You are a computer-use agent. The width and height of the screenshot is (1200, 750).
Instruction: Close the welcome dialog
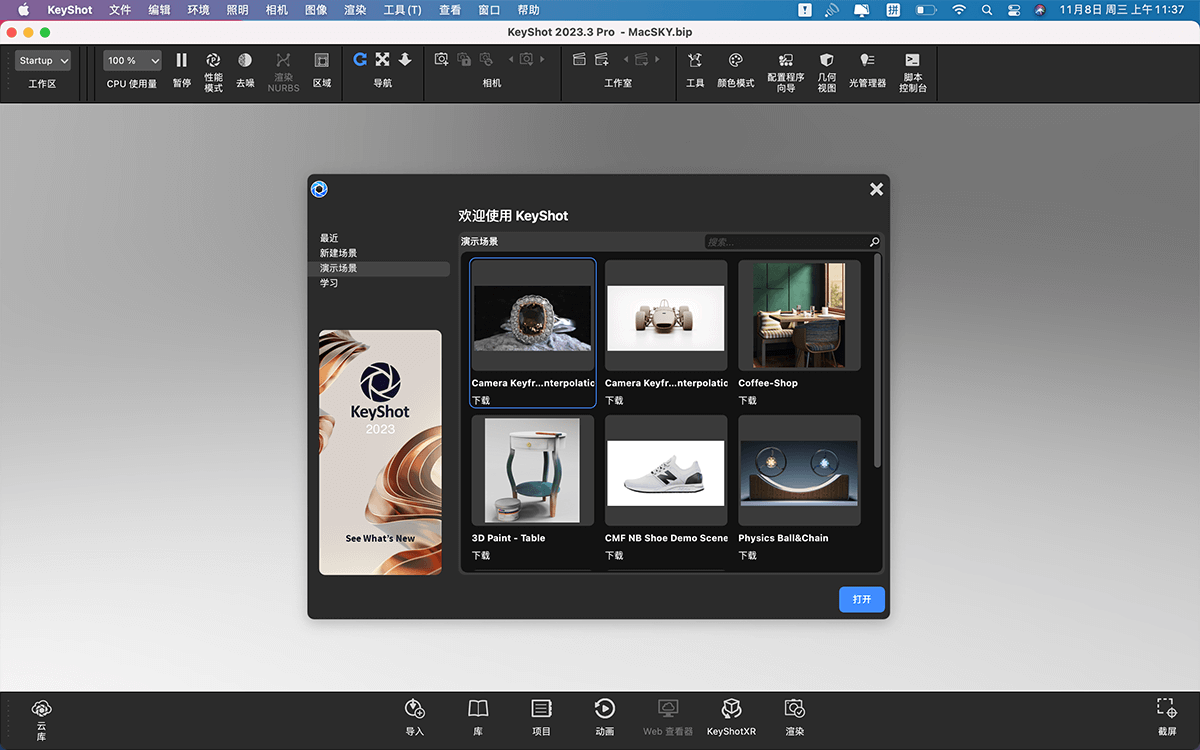click(876, 189)
